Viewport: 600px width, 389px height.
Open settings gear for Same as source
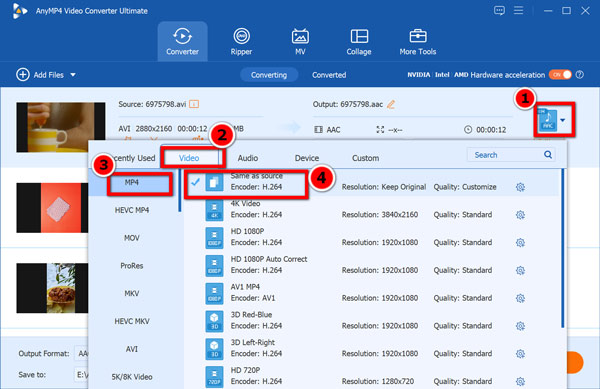pyautogui.click(x=520, y=187)
